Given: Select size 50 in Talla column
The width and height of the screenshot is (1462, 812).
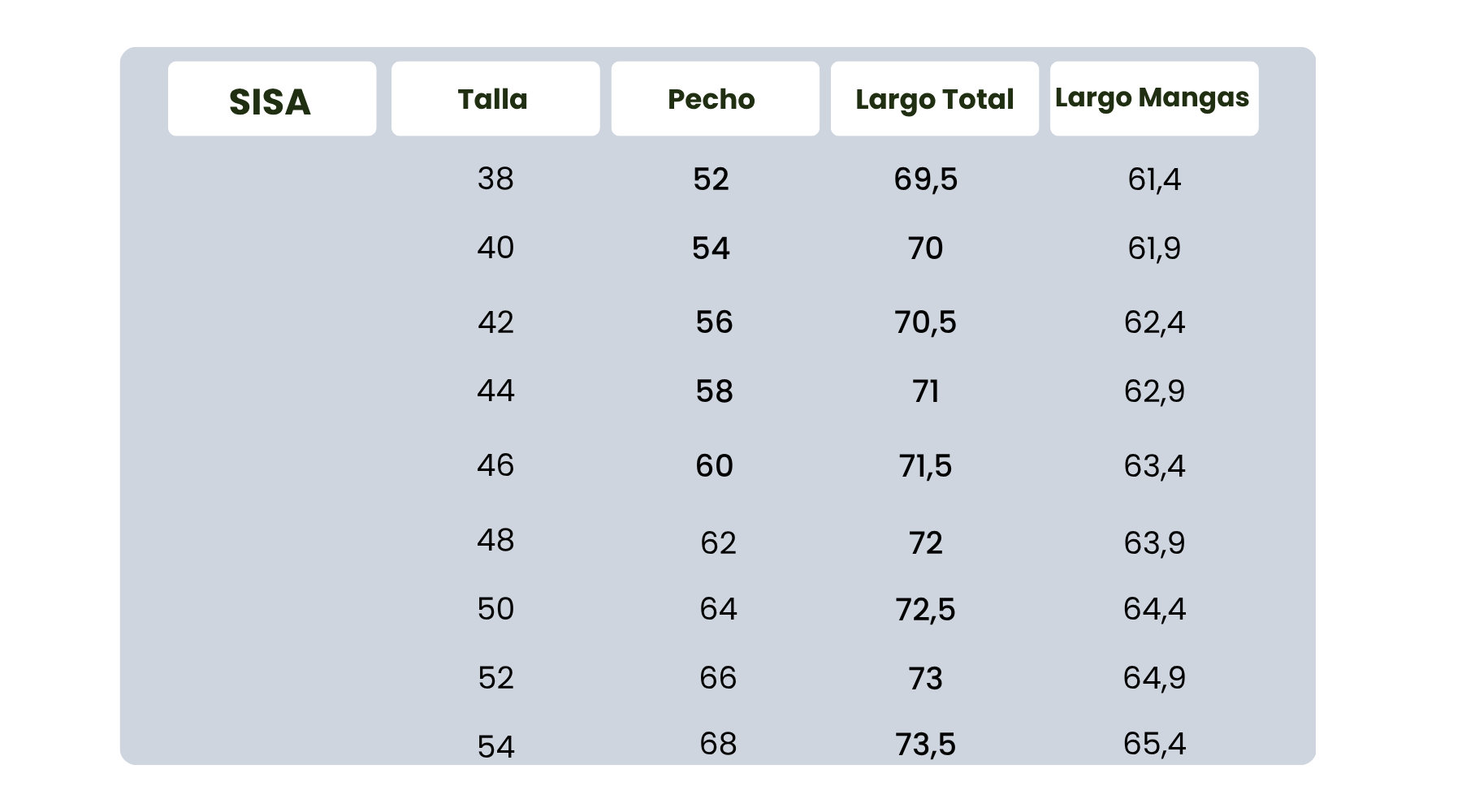Looking at the screenshot, I should click(495, 609).
